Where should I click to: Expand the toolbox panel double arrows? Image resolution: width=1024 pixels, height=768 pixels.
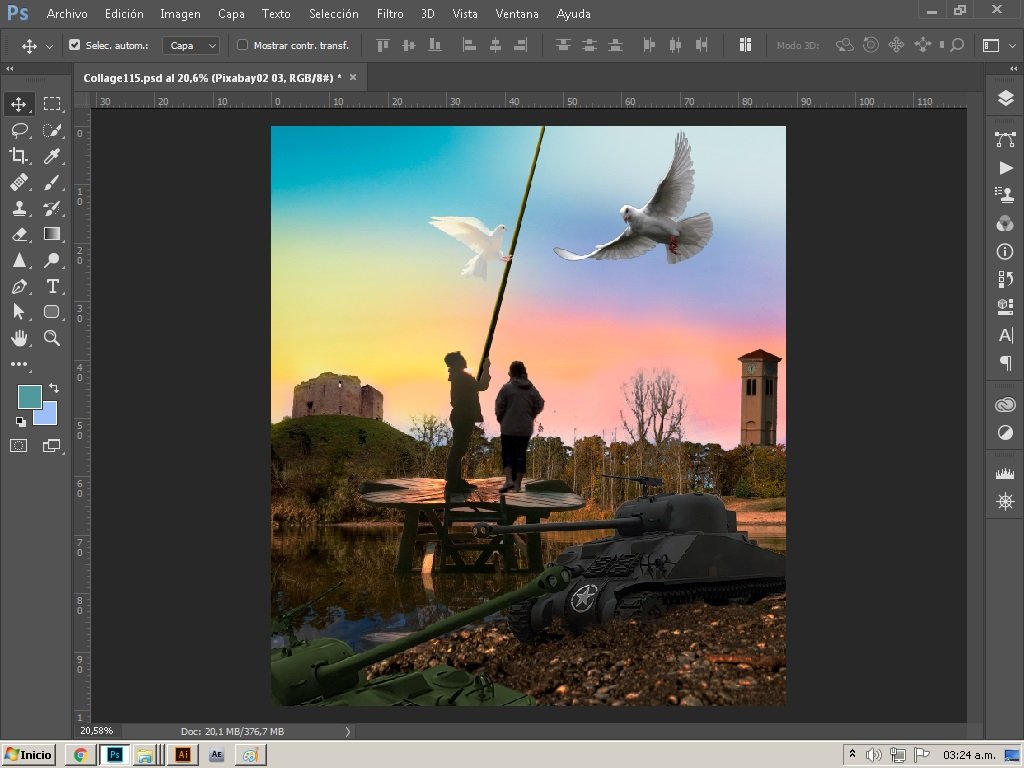click(x=9, y=69)
